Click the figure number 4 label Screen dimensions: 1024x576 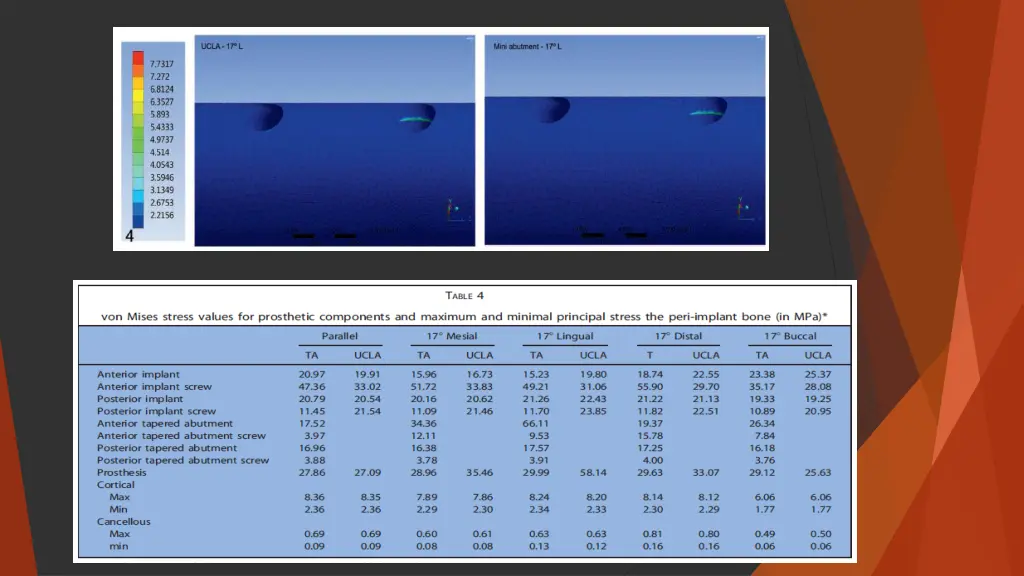click(129, 236)
